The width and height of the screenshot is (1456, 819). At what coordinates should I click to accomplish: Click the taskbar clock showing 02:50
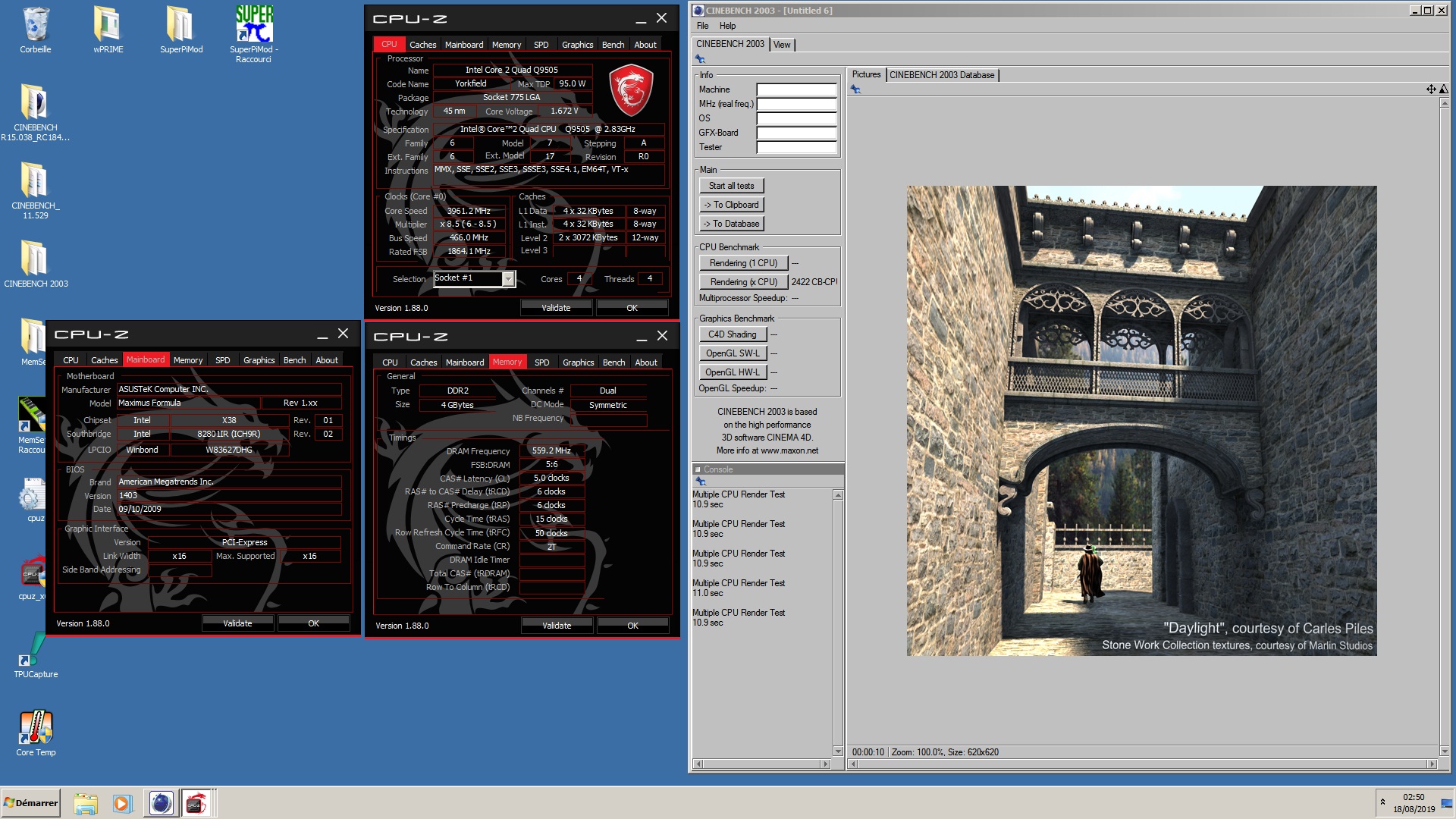(x=1414, y=797)
